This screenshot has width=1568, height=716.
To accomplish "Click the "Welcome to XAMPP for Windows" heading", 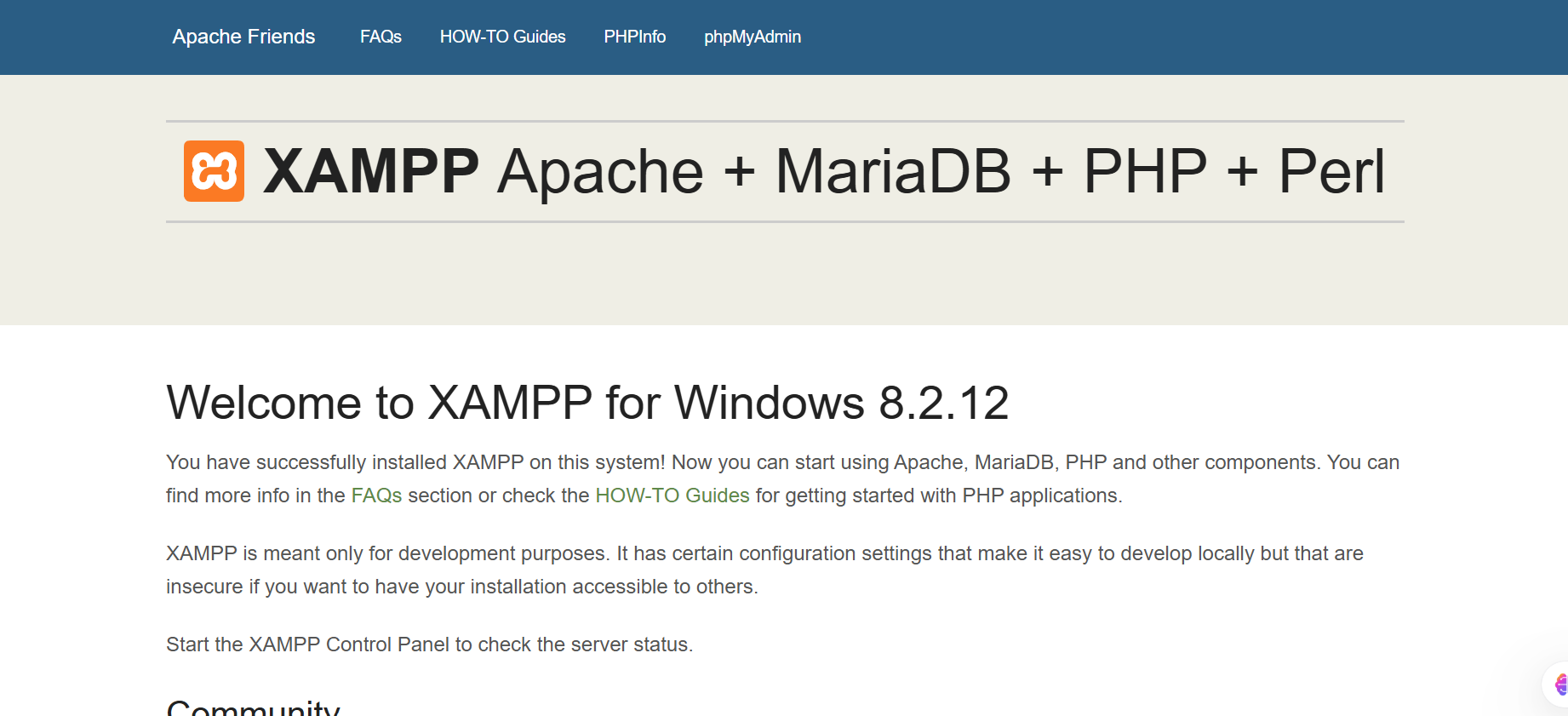I will pyautogui.click(x=516, y=403).
